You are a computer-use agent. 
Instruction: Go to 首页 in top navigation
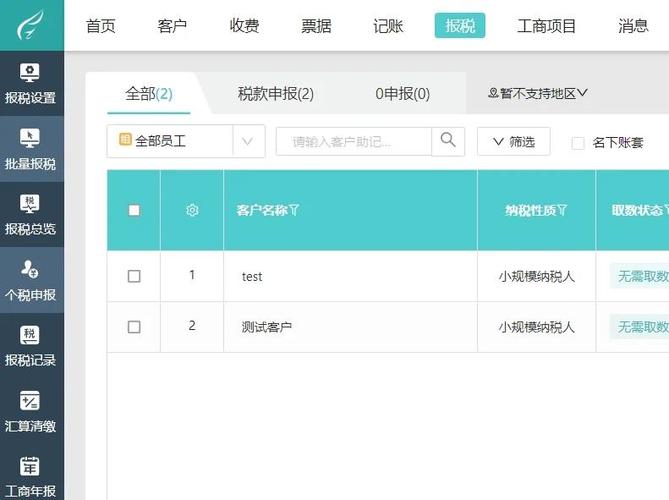pos(101,26)
